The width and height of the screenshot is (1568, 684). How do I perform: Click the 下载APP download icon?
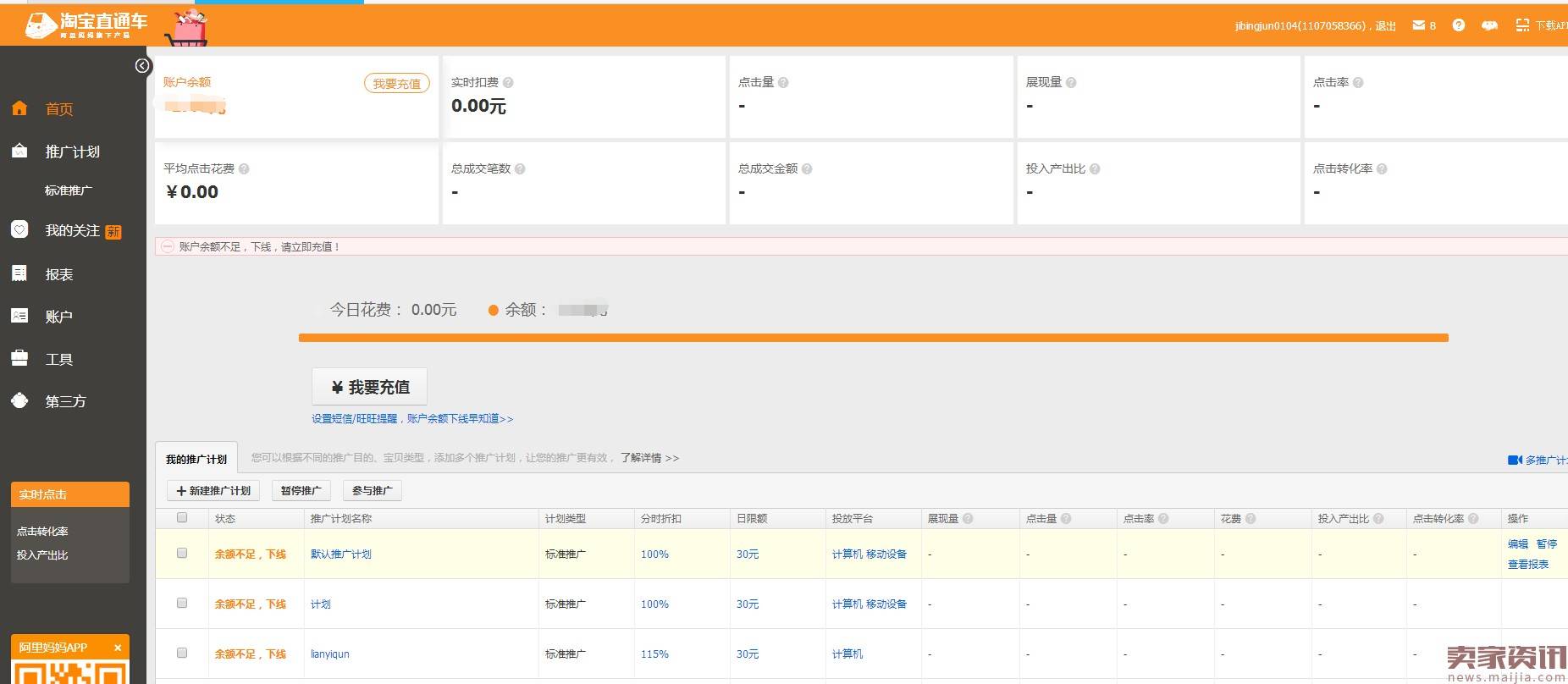click(1522, 25)
